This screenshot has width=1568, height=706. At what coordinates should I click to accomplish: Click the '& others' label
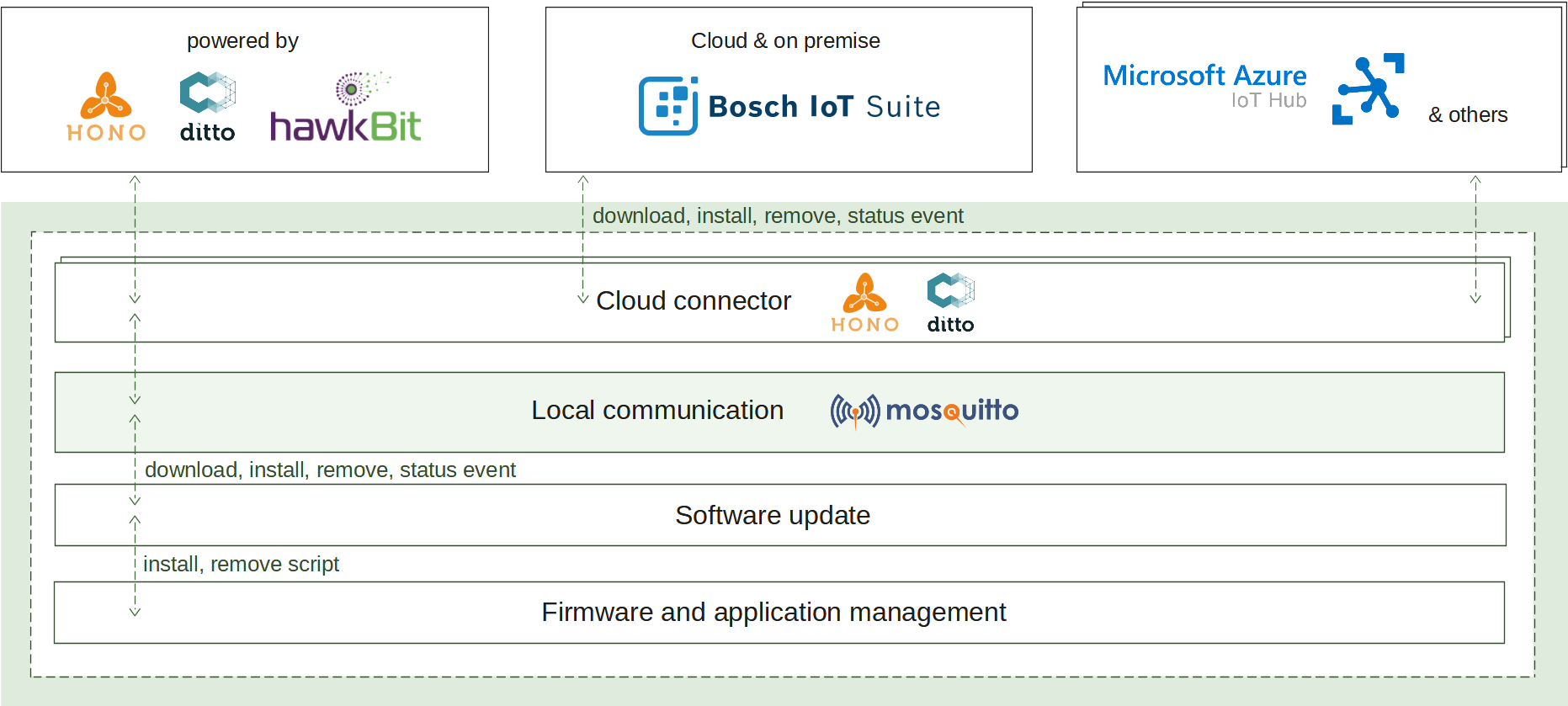(1468, 114)
